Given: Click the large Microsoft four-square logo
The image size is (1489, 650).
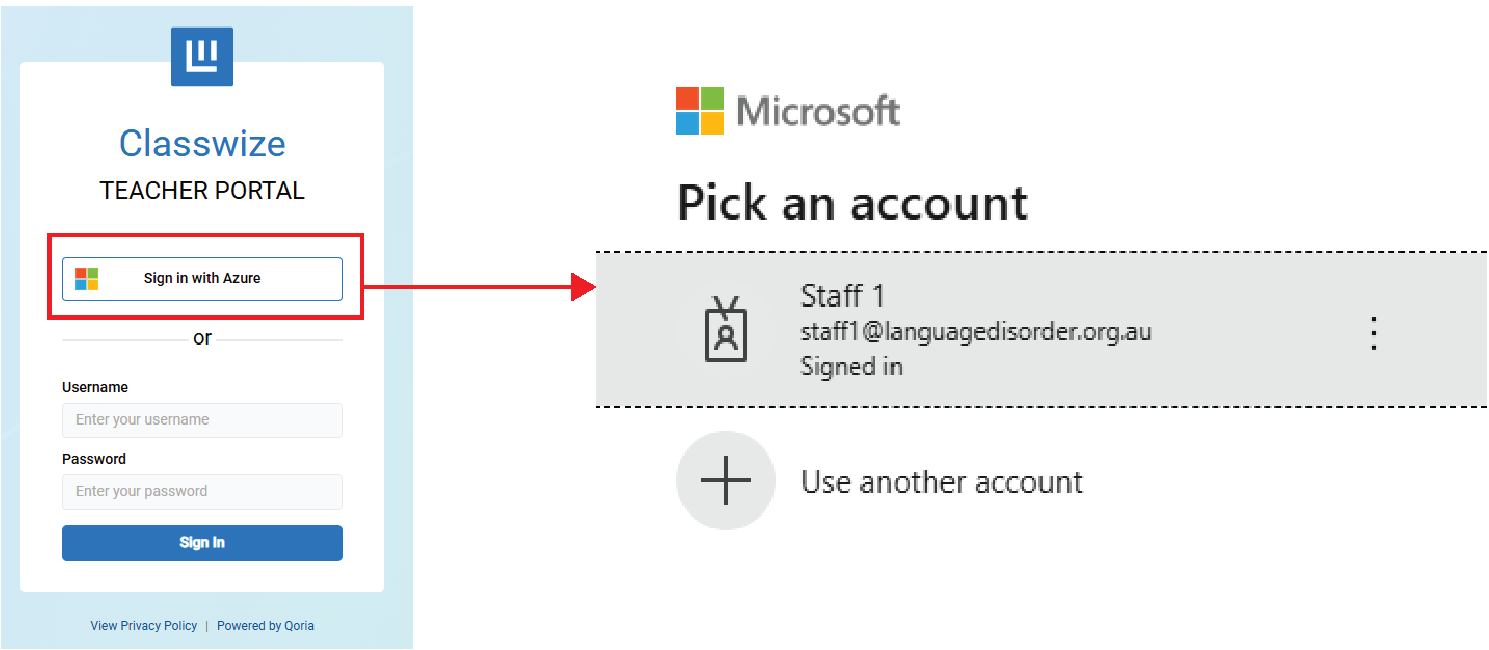Looking at the screenshot, I should pyautogui.click(x=700, y=111).
